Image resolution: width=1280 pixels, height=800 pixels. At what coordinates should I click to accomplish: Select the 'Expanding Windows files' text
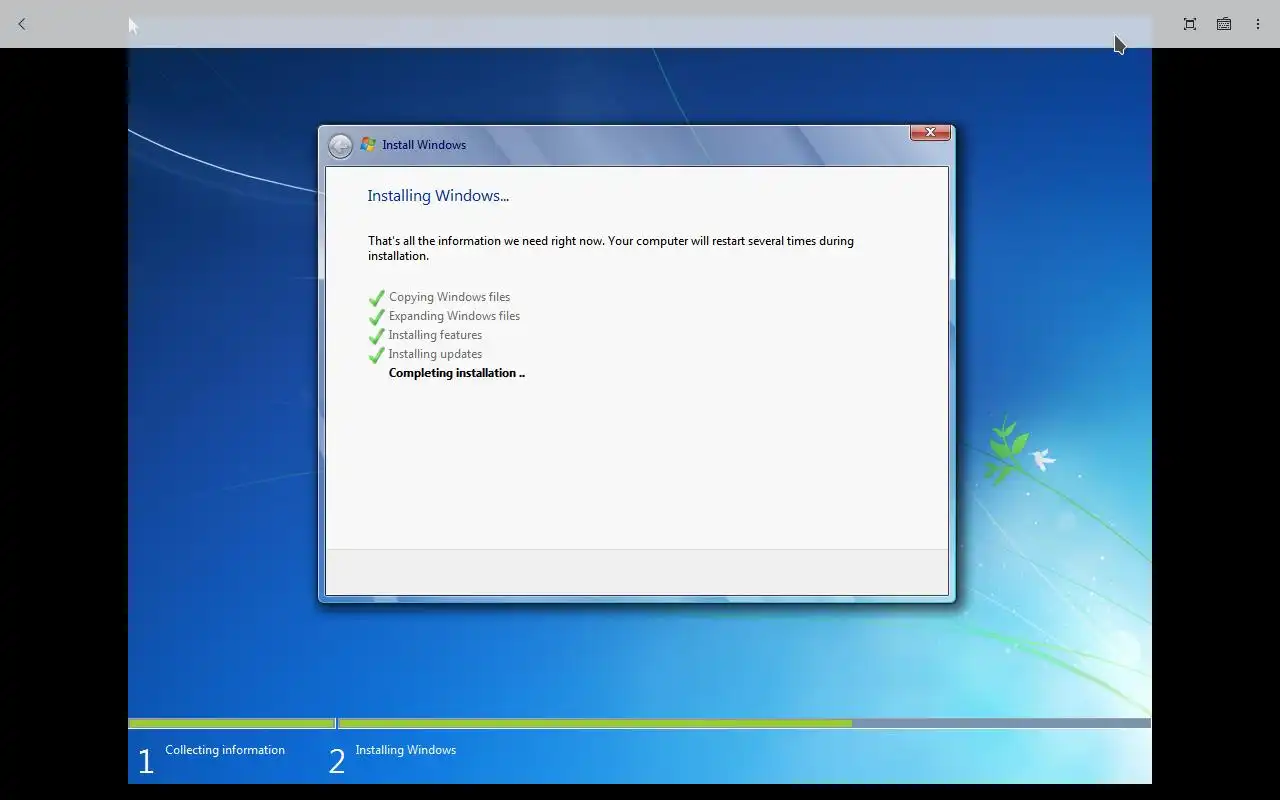pyautogui.click(x=454, y=316)
